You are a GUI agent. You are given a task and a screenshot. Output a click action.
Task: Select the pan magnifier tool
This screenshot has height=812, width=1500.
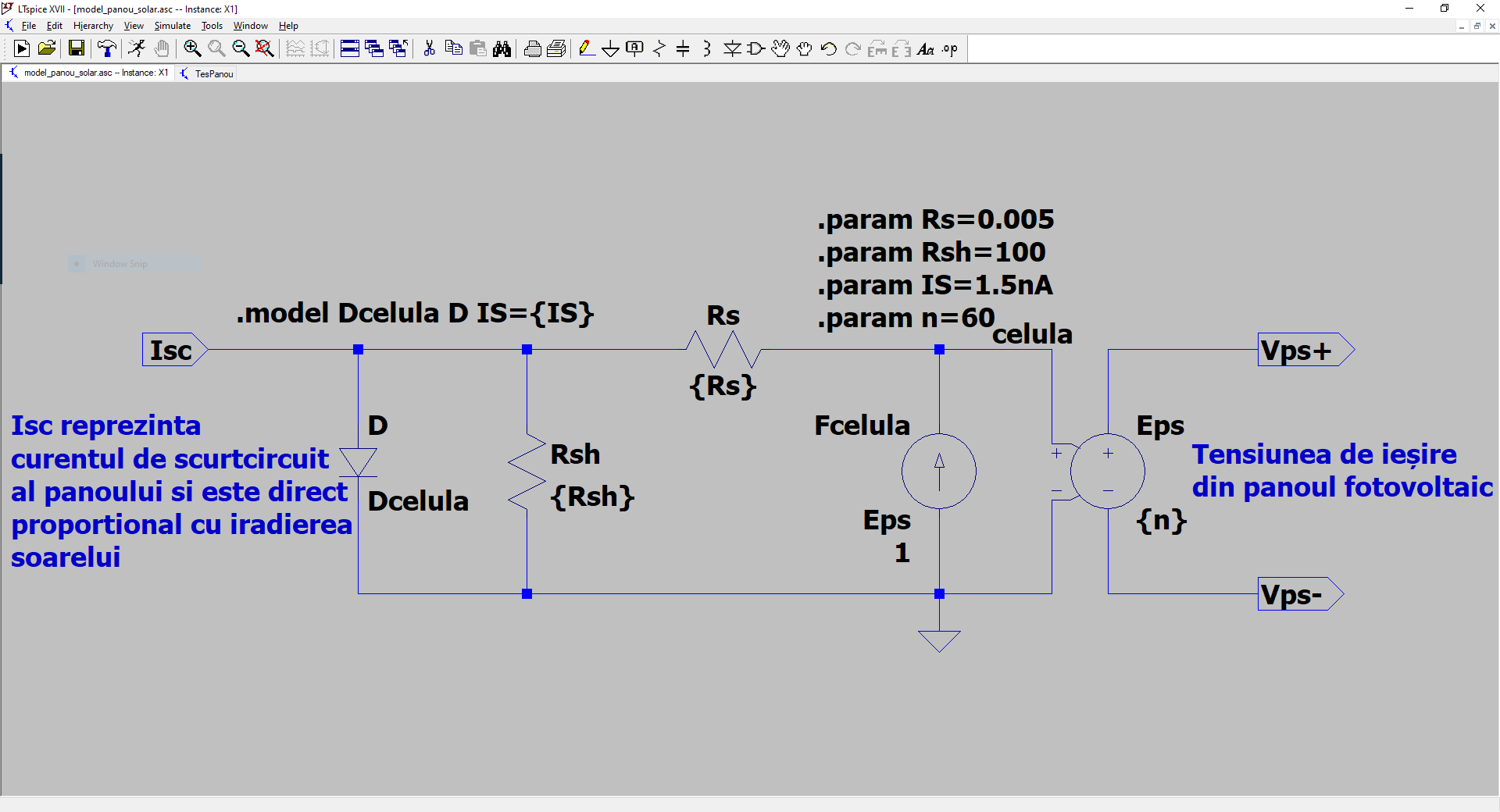click(x=216, y=49)
